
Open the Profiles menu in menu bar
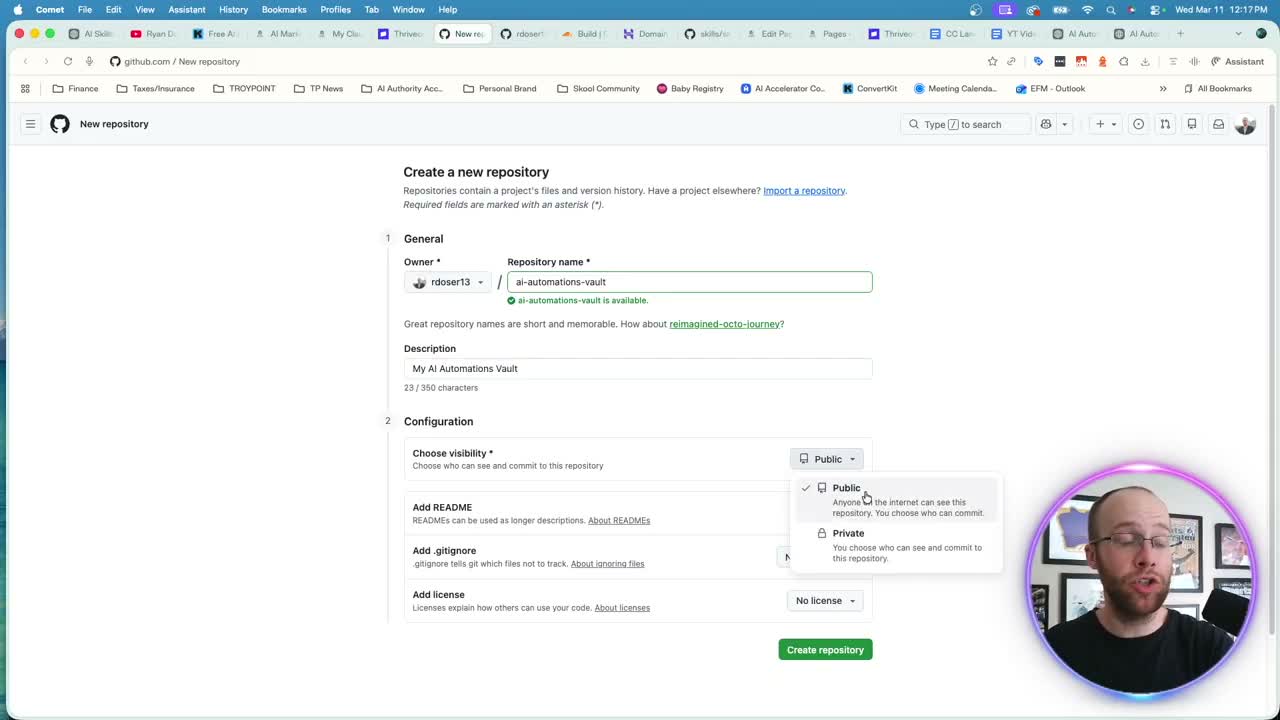335,9
